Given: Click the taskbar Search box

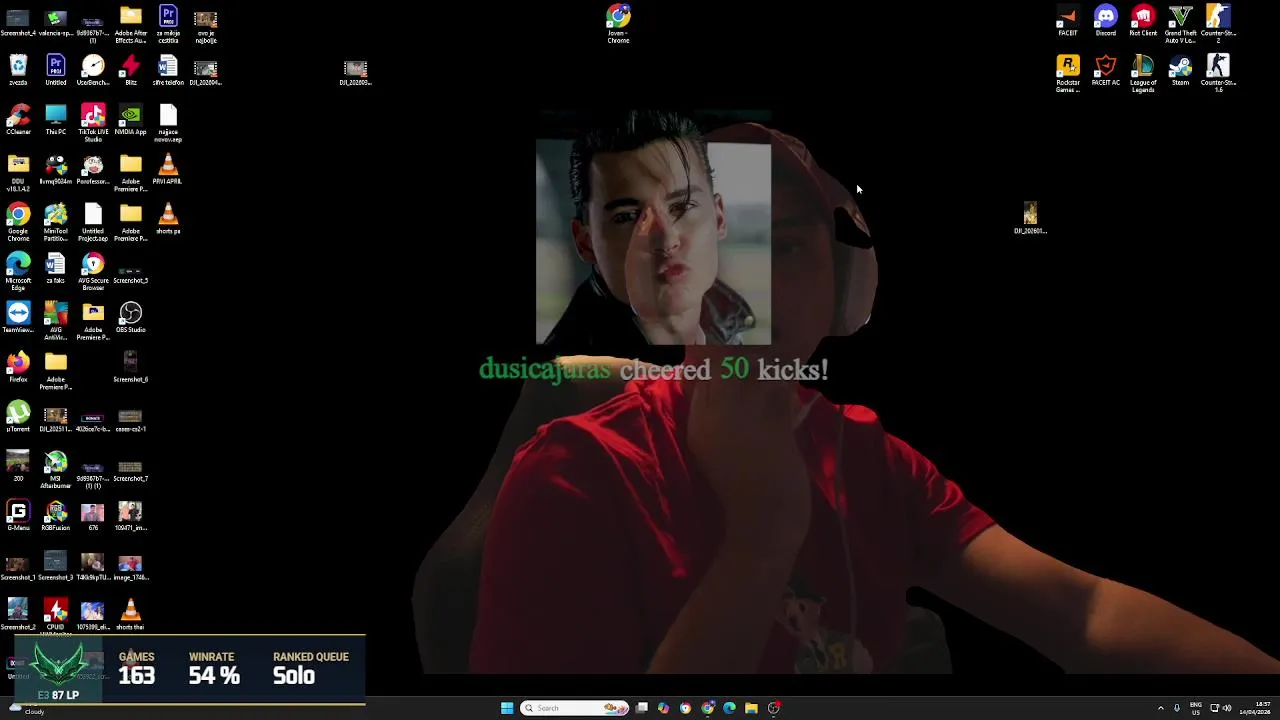Looking at the screenshot, I should click(575, 708).
